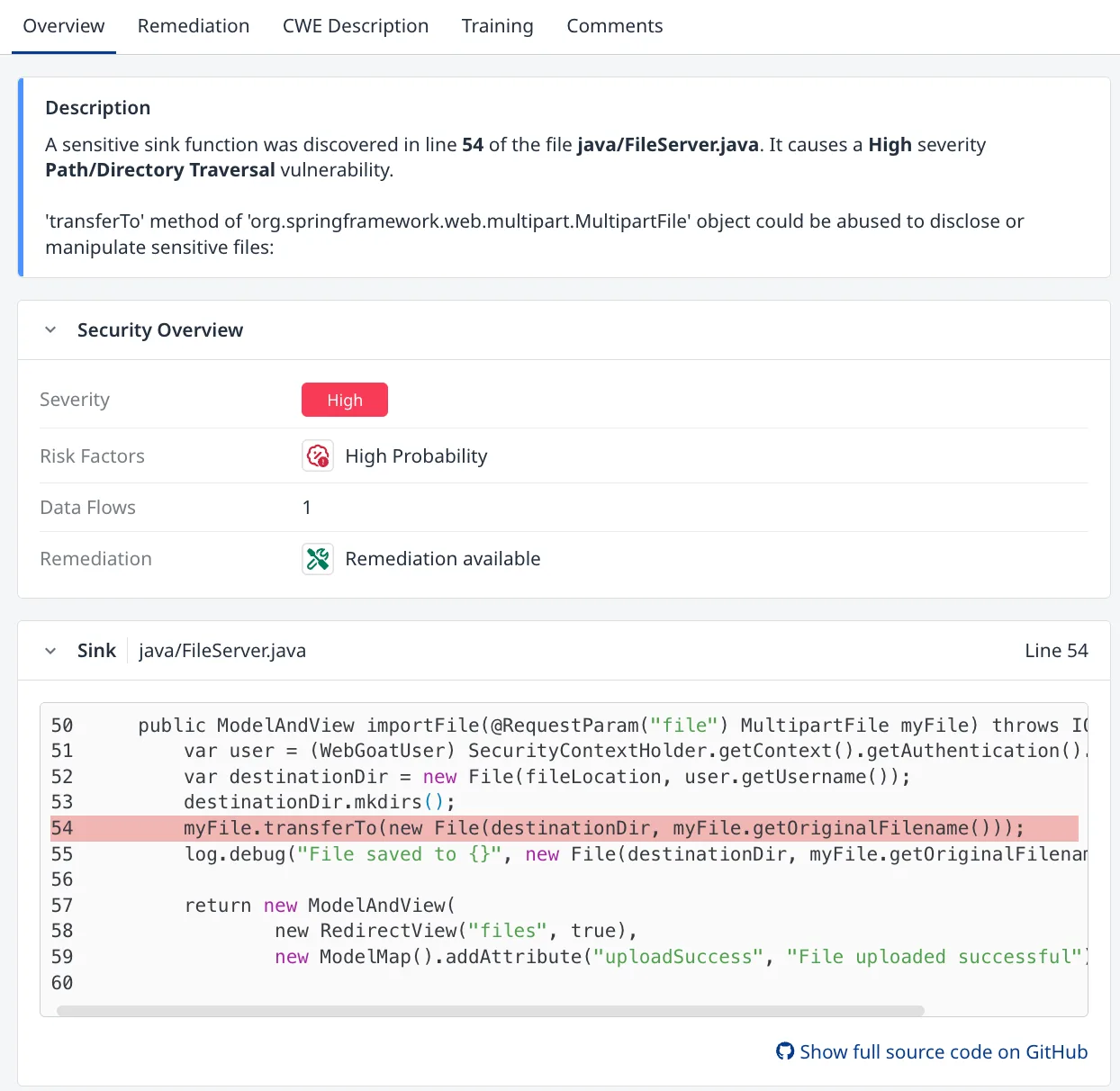Expand the Risk Factors row details
The height and width of the screenshot is (1091, 1120).
click(x=92, y=455)
